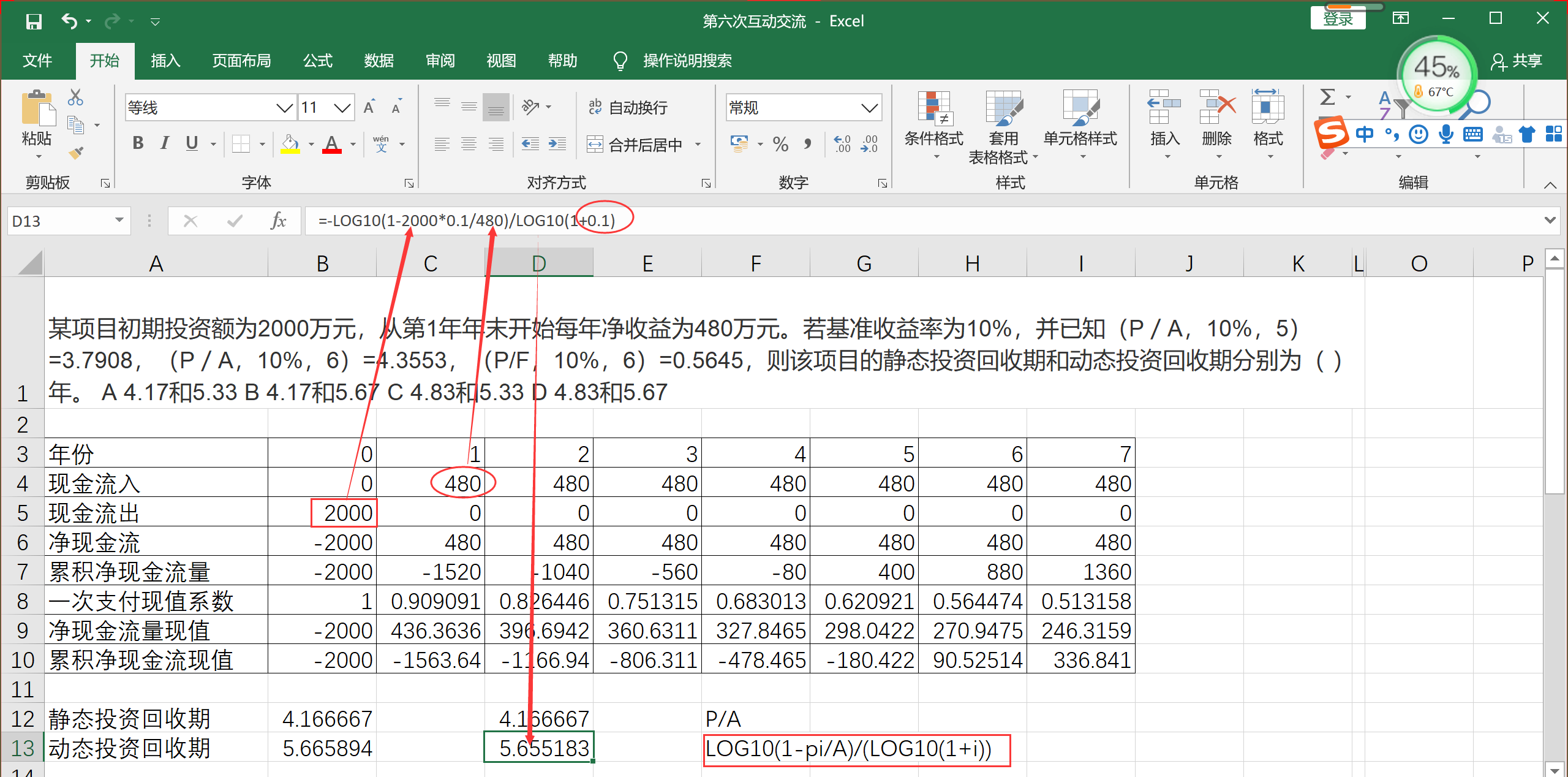Open the font name dropdown 等线
The width and height of the screenshot is (1568, 777).
pos(284,108)
